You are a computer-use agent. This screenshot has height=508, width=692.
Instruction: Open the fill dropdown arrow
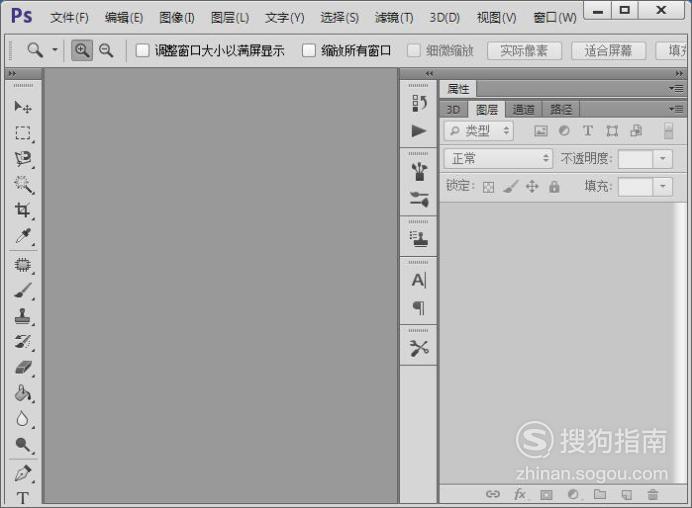tap(662, 186)
